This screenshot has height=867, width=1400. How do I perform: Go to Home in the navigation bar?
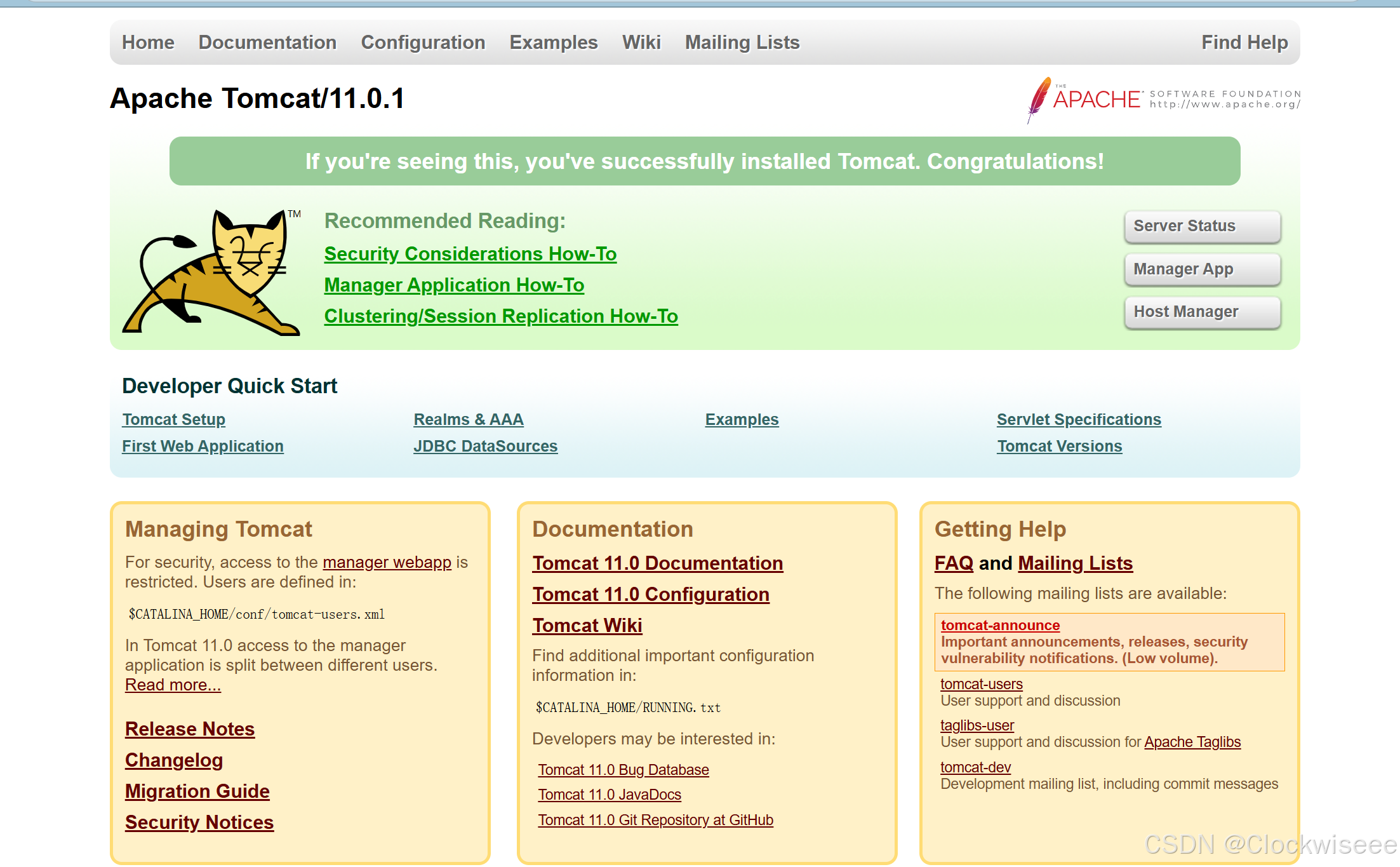click(x=148, y=42)
